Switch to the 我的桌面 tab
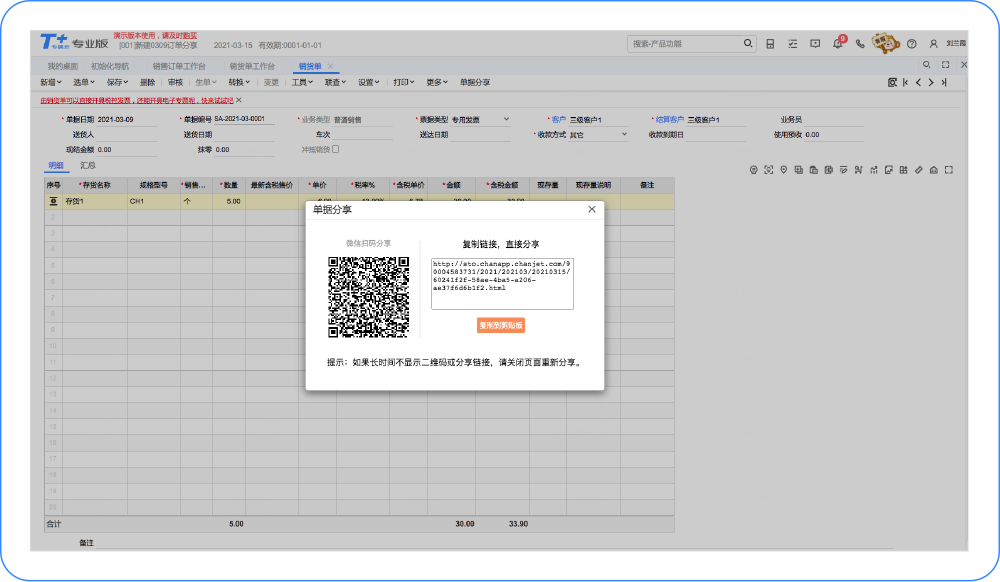Screen dimensions: 1000x582 coord(62,66)
